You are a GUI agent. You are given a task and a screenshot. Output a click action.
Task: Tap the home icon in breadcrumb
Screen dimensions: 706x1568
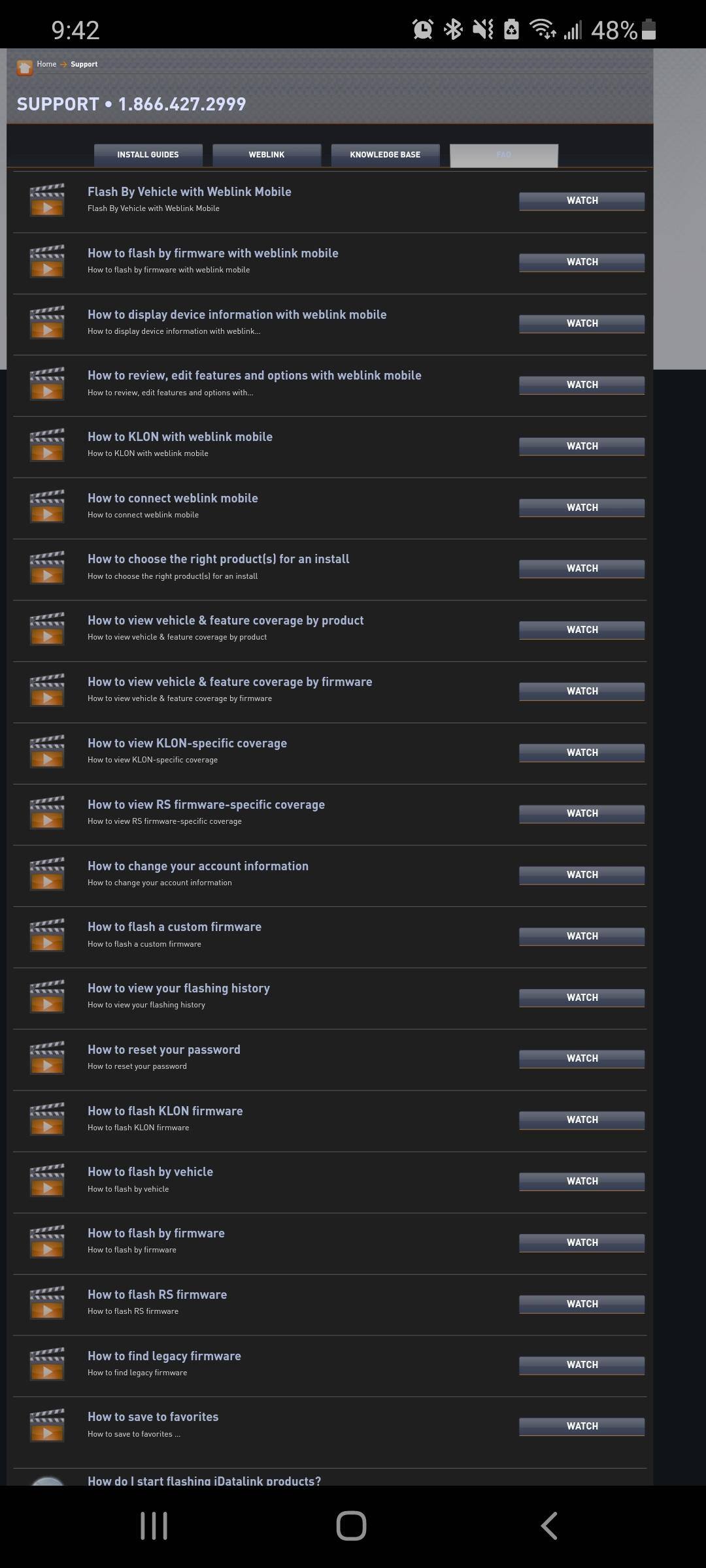coord(25,67)
